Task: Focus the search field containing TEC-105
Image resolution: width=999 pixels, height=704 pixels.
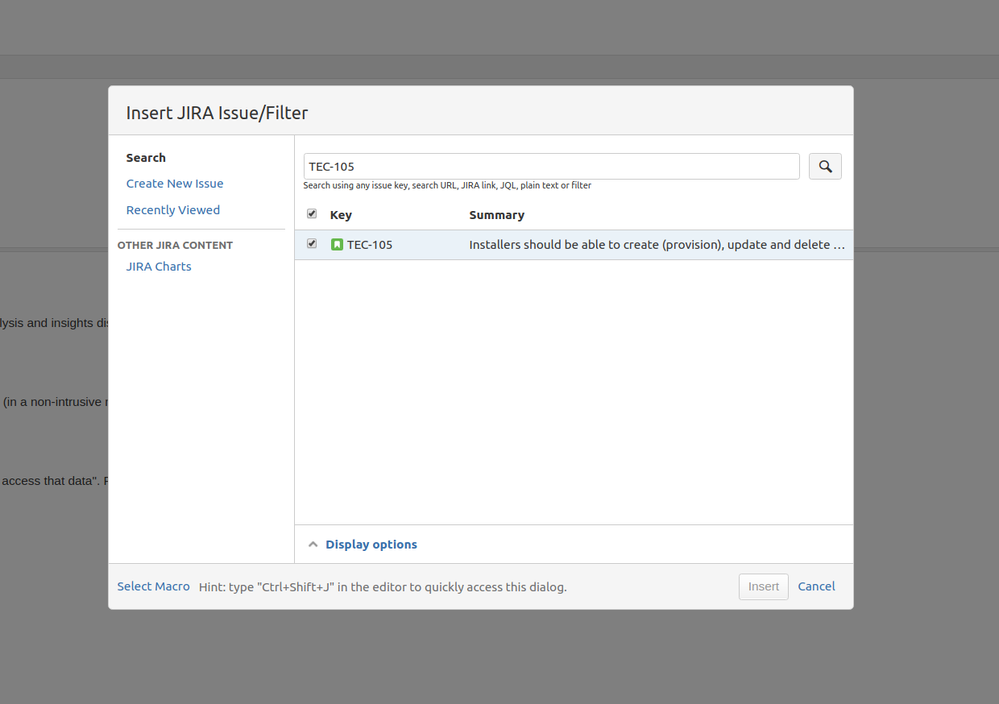Action: point(552,166)
